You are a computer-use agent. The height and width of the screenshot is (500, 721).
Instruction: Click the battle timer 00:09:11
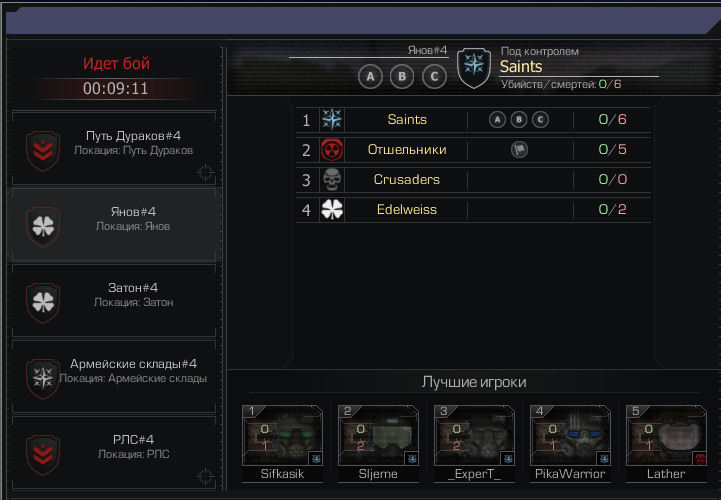coord(115,88)
